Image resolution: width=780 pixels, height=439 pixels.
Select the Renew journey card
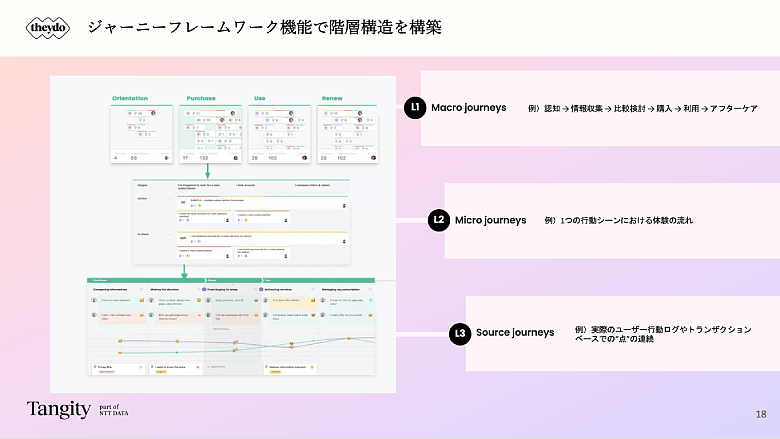coord(346,133)
